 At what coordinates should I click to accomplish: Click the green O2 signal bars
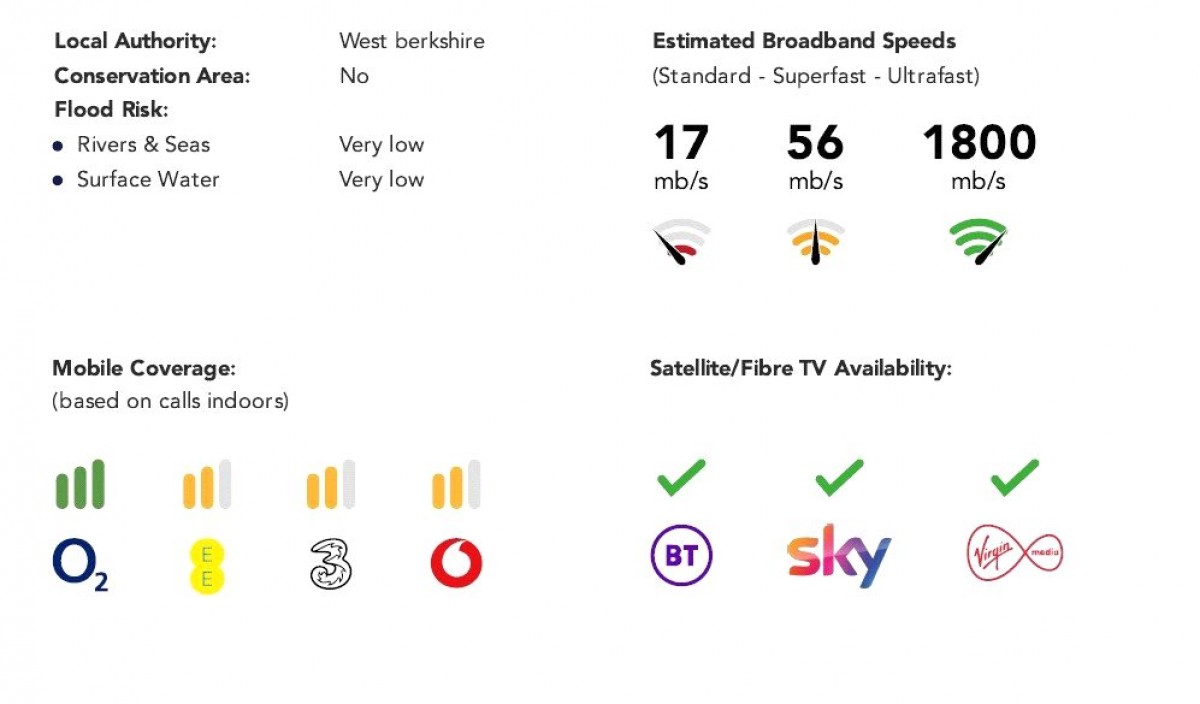[80, 485]
